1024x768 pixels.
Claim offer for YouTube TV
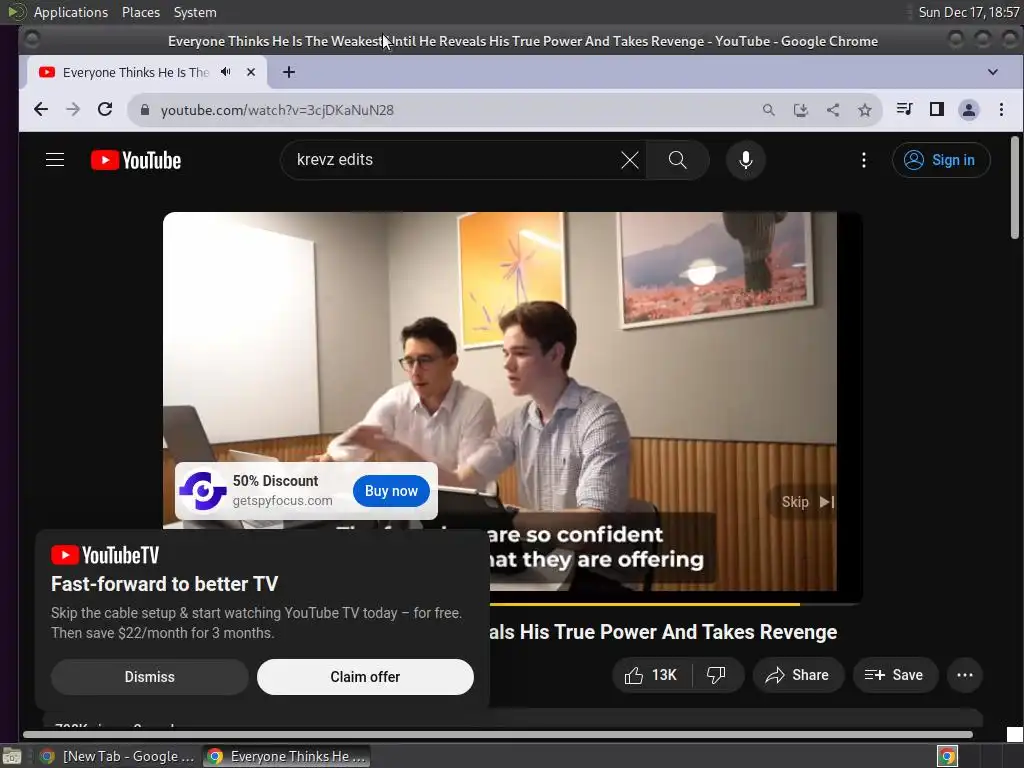[x=365, y=677]
